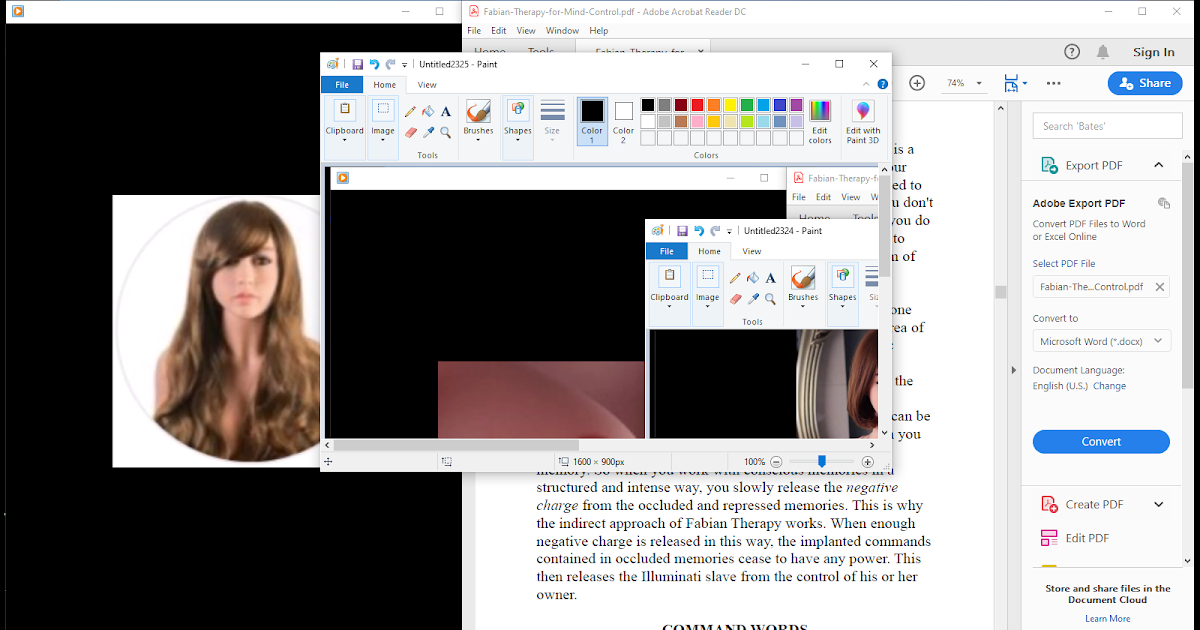Click the Select PDF File link
1200x630 pixels.
(x=1064, y=264)
